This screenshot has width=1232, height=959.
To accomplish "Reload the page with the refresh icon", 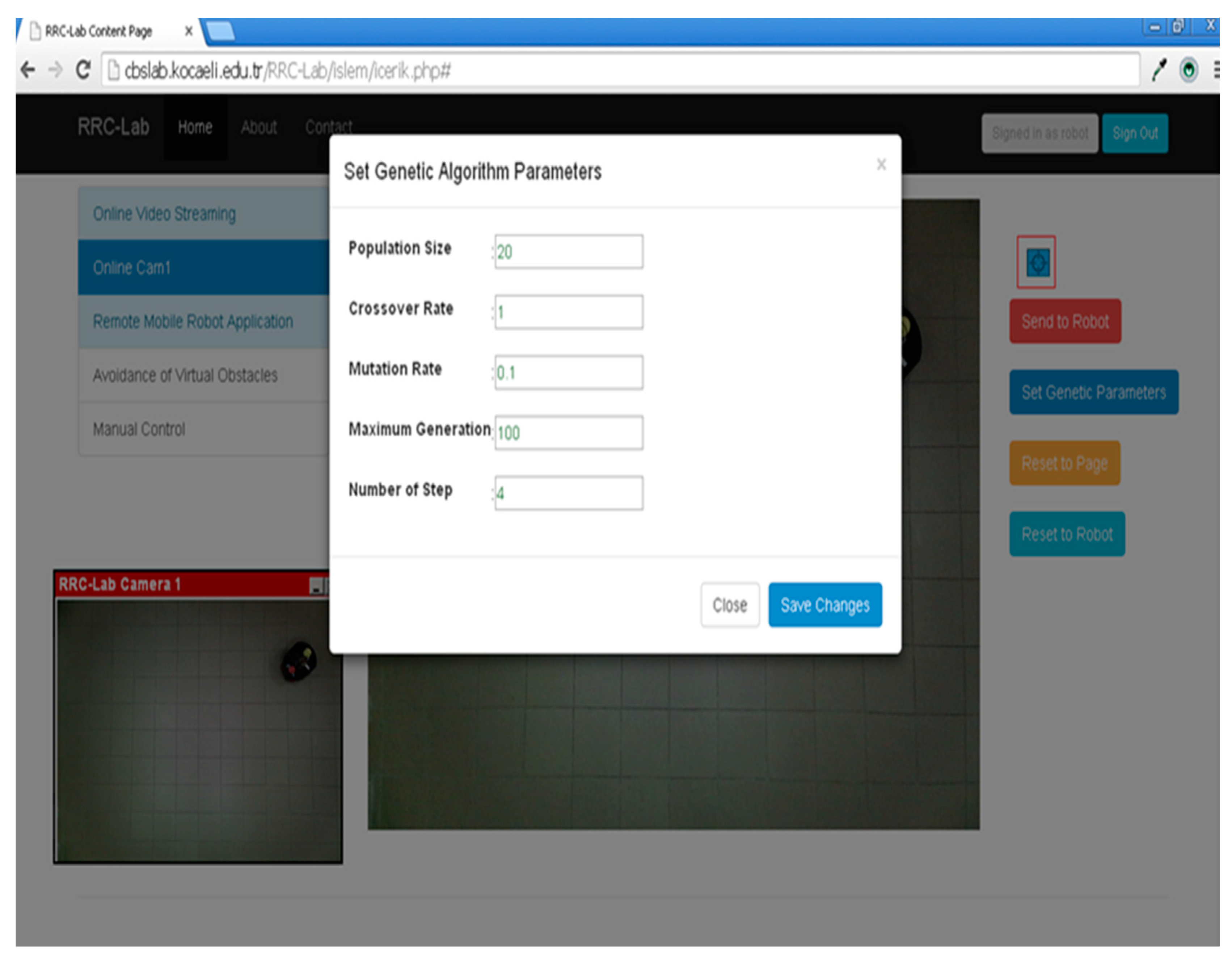I will click(84, 70).
